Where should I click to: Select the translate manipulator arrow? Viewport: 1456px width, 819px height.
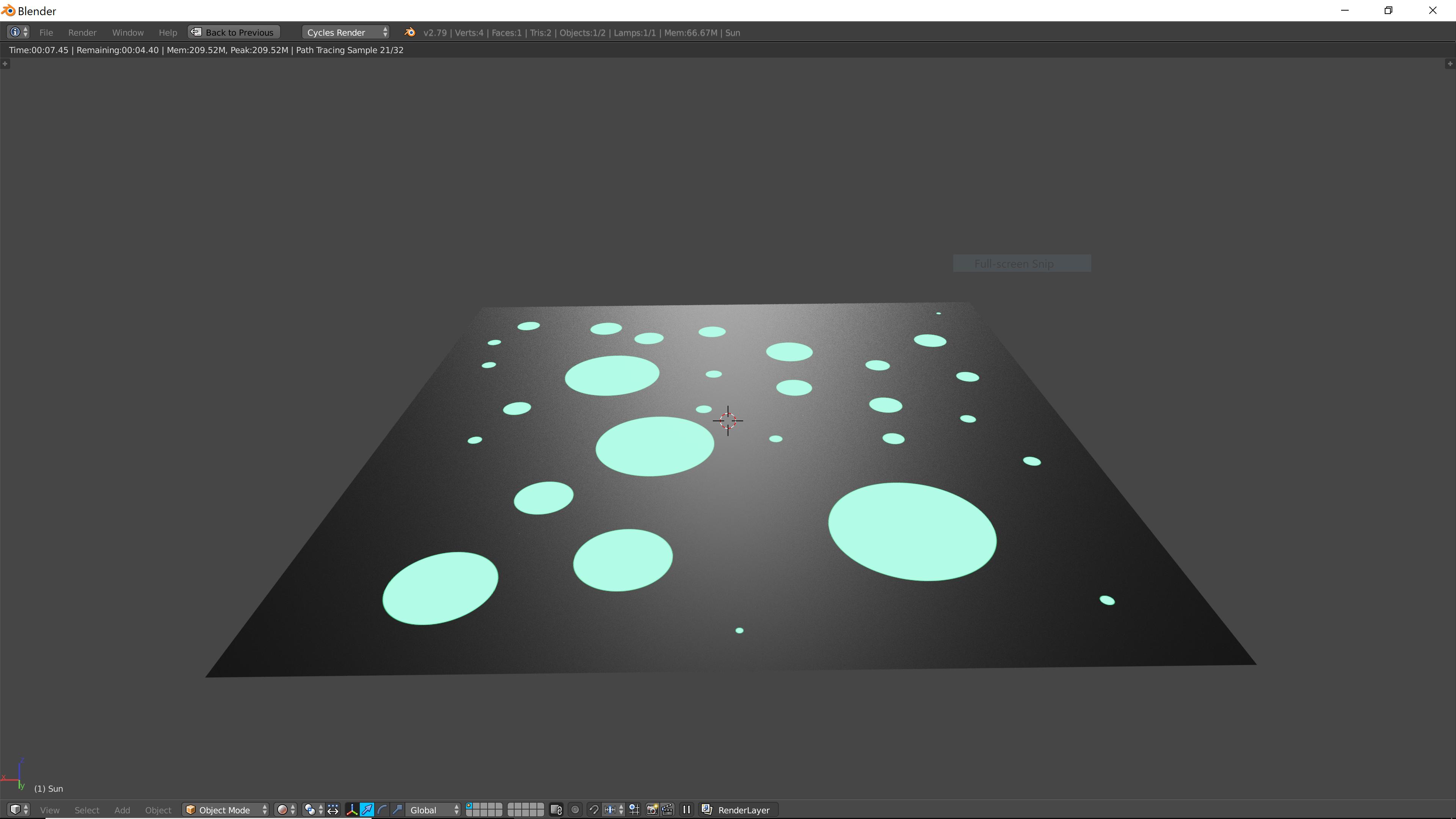pyautogui.click(x=367, y=810)
